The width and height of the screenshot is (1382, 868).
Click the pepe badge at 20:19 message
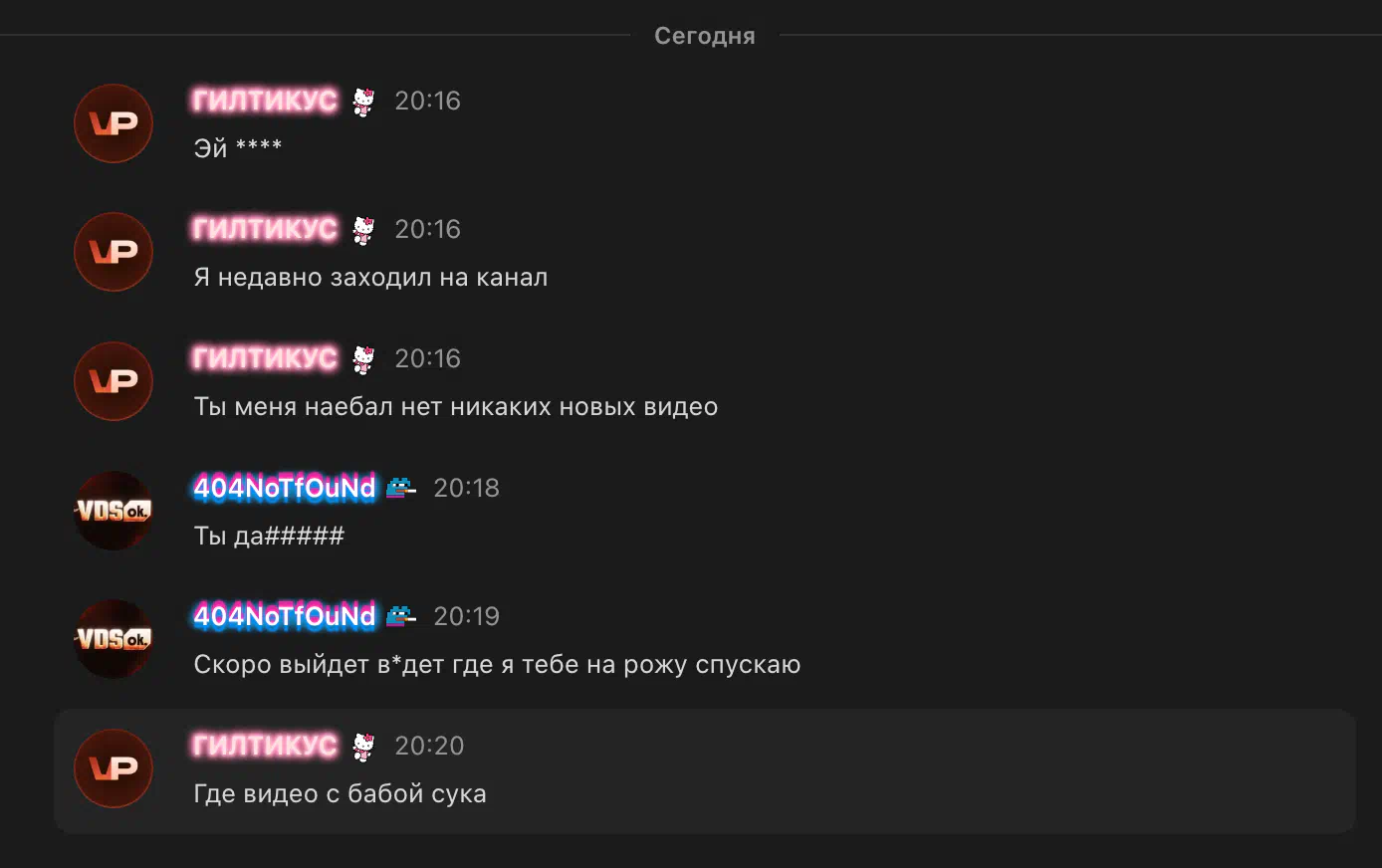pos(401,616)
